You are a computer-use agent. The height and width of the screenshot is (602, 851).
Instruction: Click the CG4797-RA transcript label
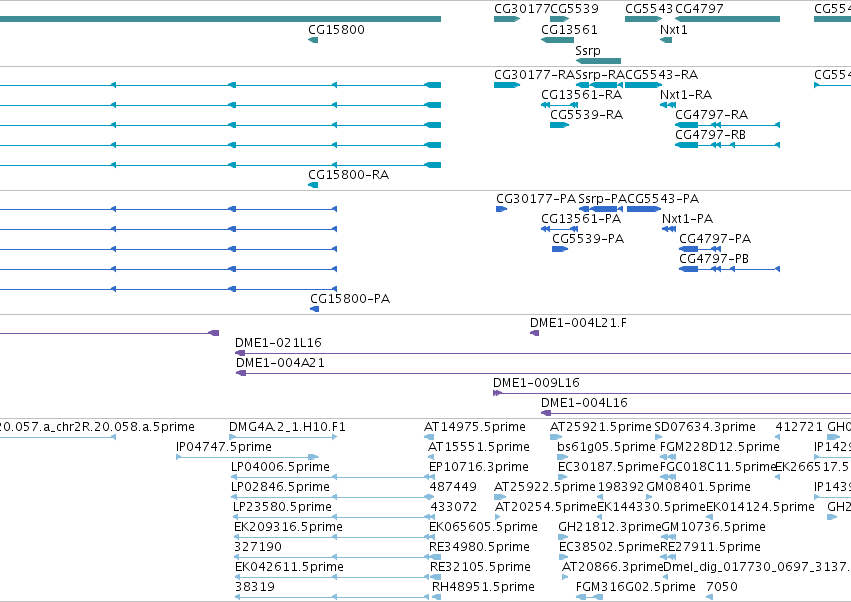(711, 115)
